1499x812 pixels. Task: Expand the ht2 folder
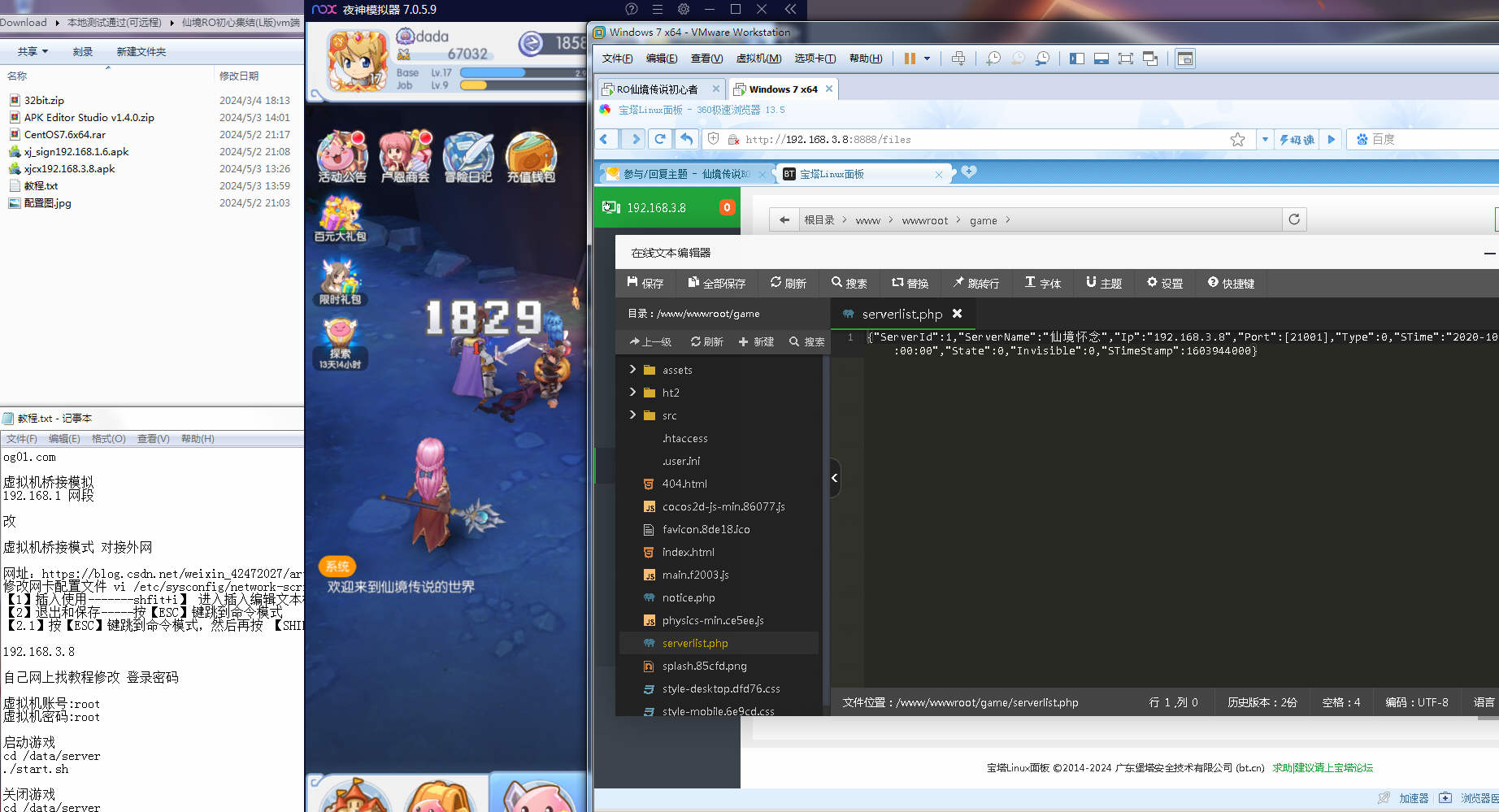point(632,392)
